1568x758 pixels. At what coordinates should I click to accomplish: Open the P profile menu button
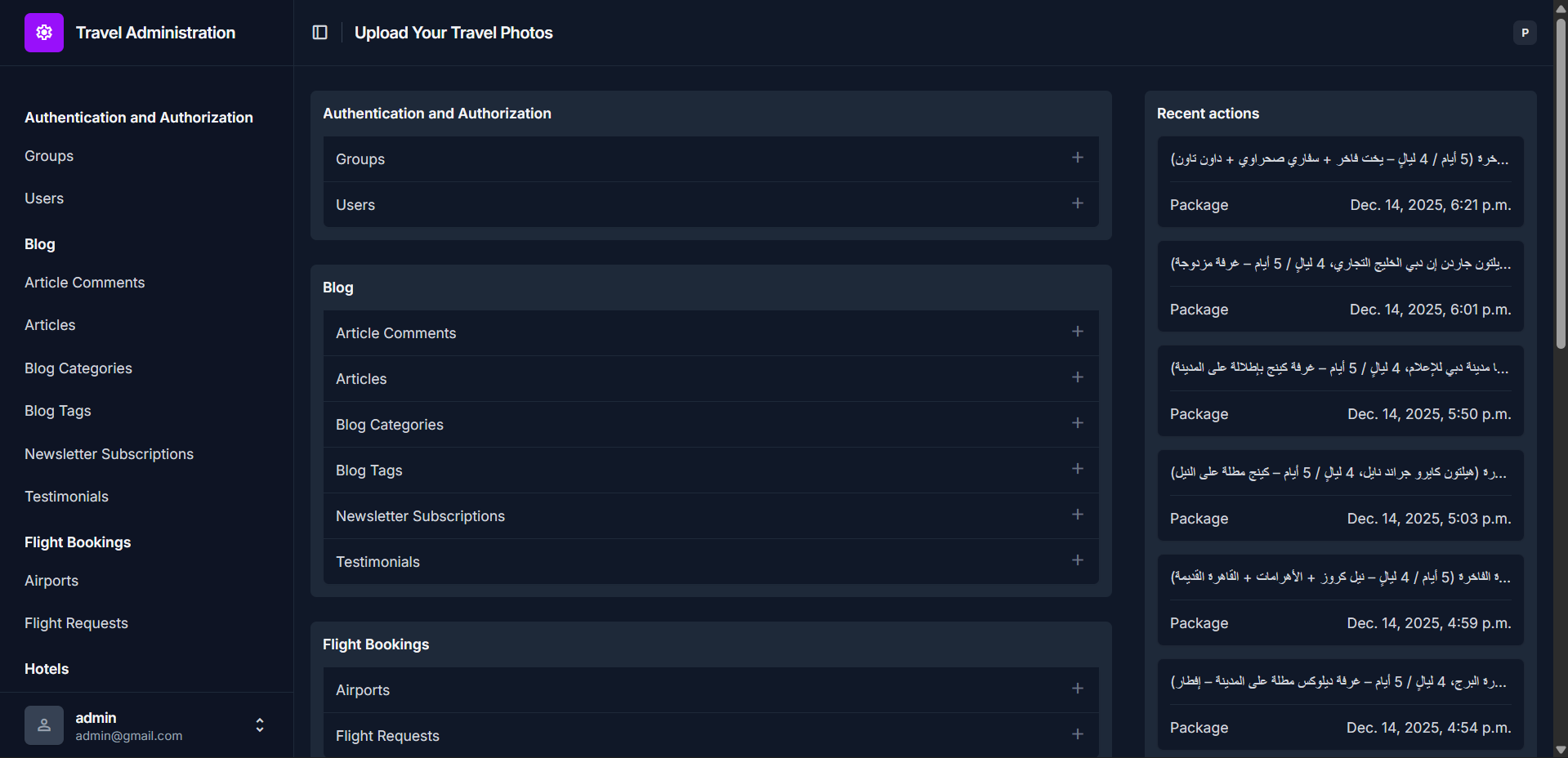(x=1525, y=33)
